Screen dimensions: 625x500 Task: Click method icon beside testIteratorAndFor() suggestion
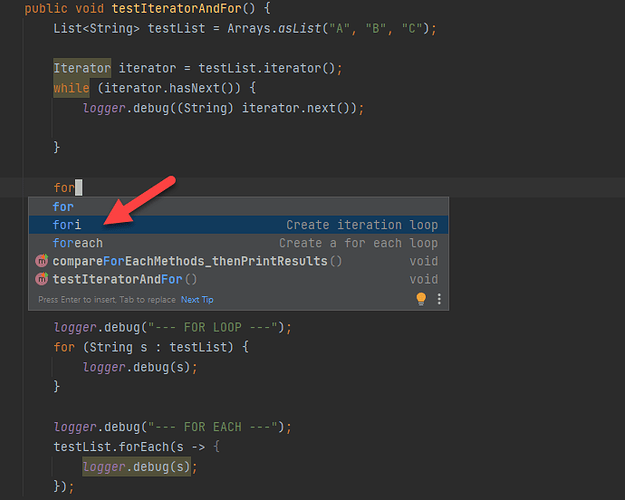(x=42, y=279)
